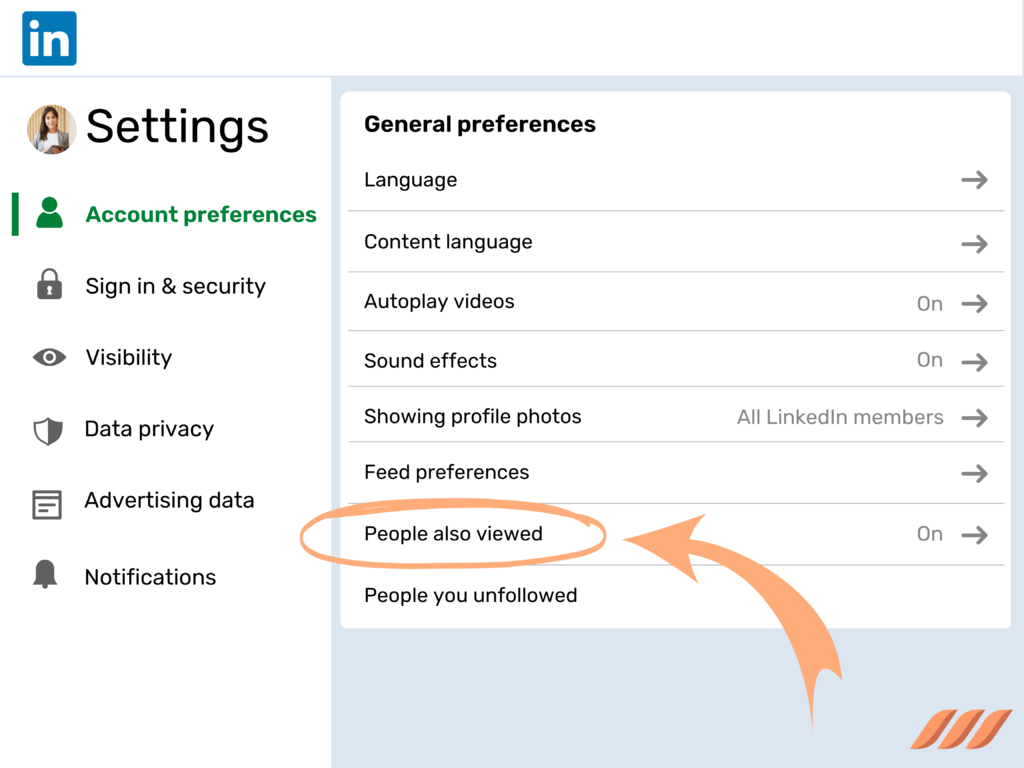The image size is (1024, 768).
Task: Click the profile photo beside Settings
Action: tap(51, 129)
